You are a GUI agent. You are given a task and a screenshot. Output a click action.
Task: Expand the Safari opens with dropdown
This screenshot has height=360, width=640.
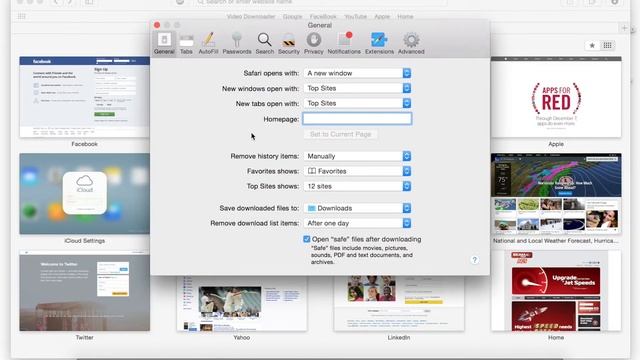[x=357, y=73]
